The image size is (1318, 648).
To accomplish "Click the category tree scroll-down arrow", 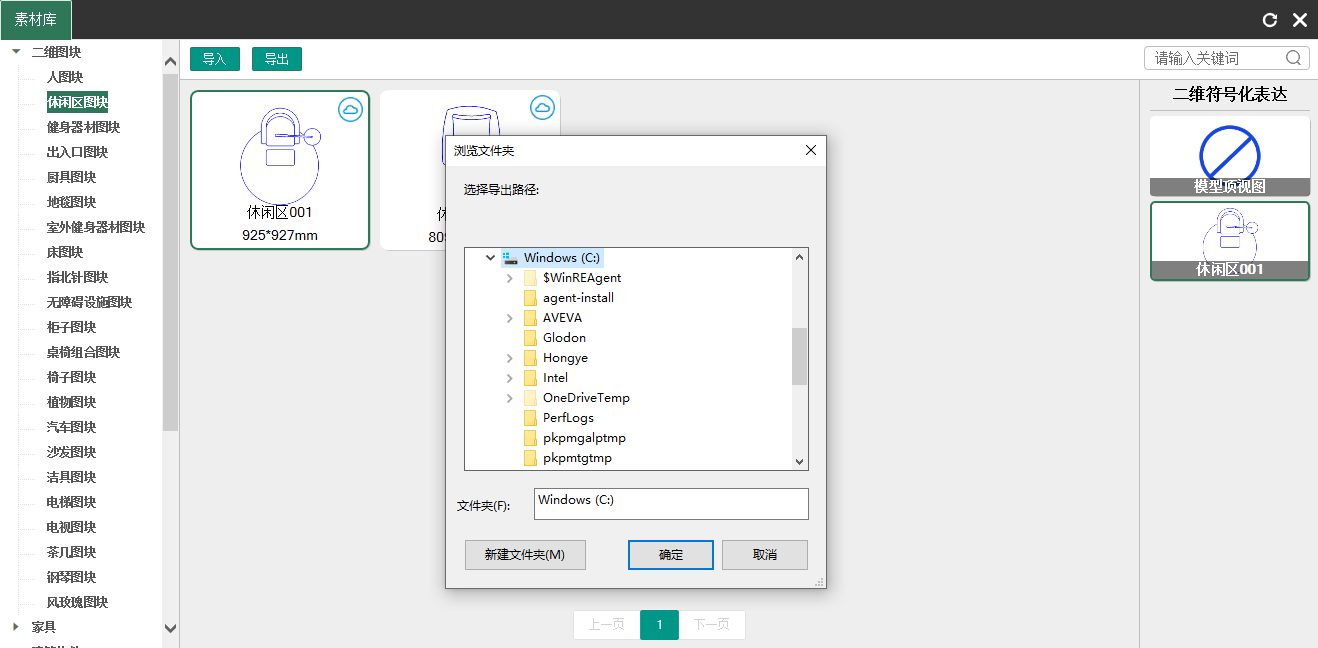I will [x=170, y=629].
